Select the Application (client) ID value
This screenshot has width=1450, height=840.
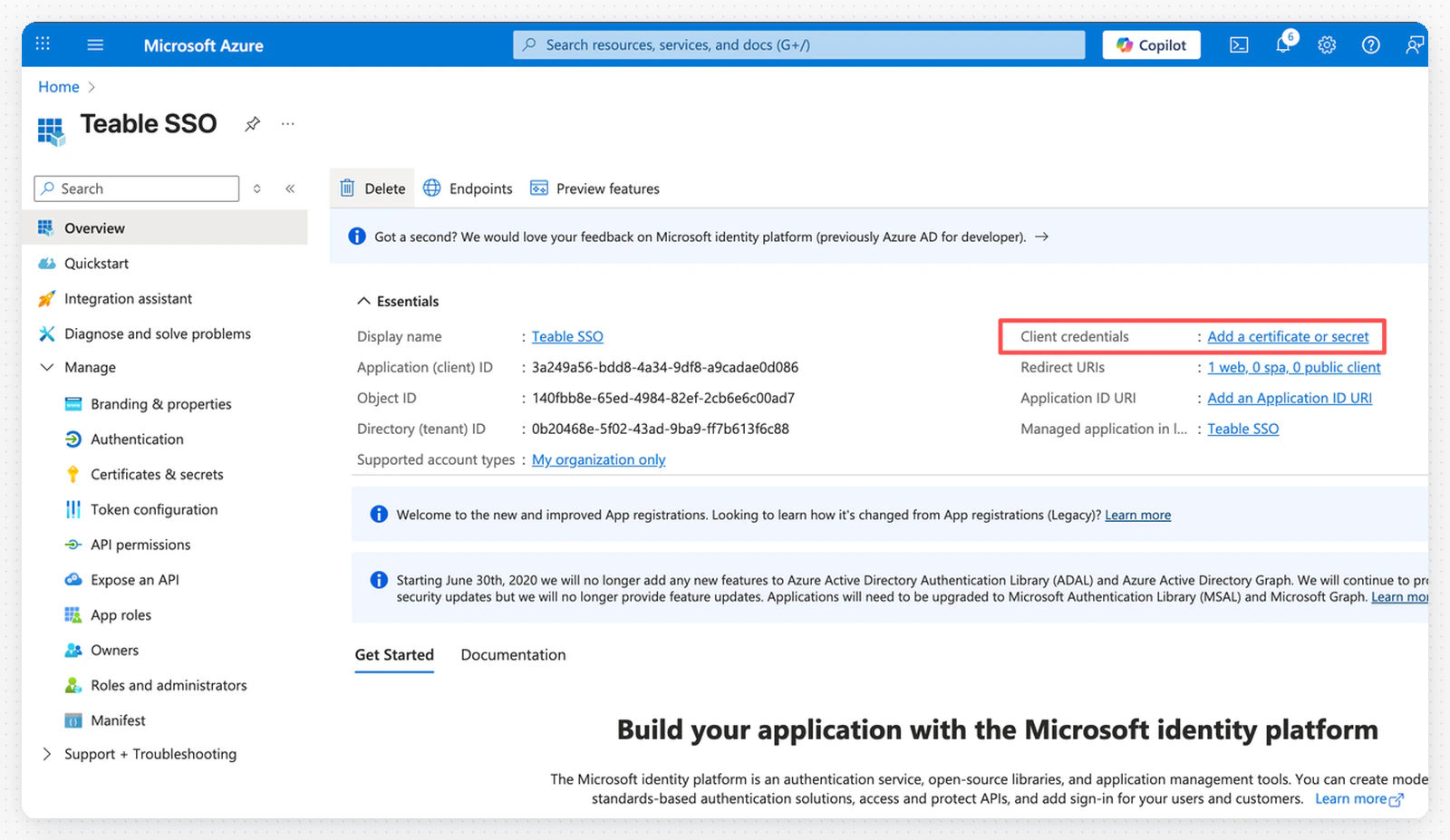click(665, 367)
